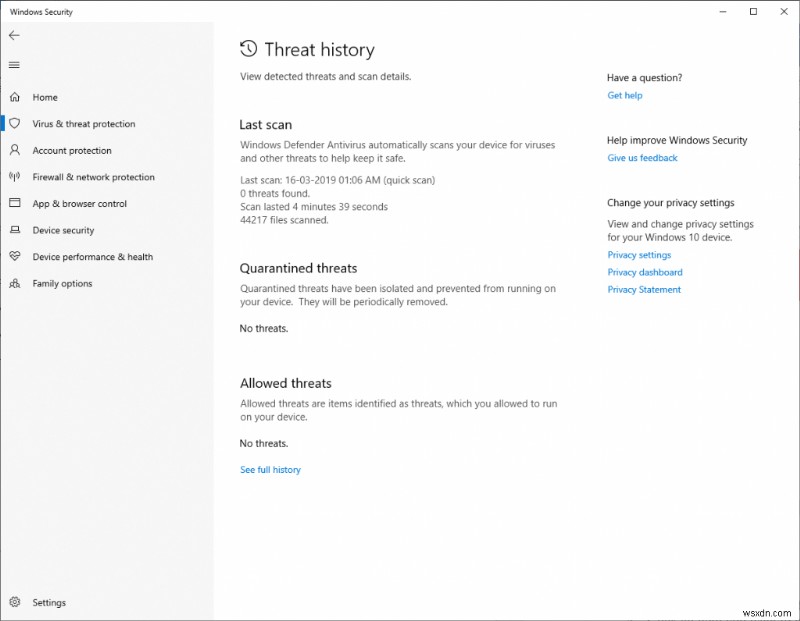The width and height of the screenshot is (800, 621).
Task: Open the Settings gear icon
Action: (x=14, y=603)
